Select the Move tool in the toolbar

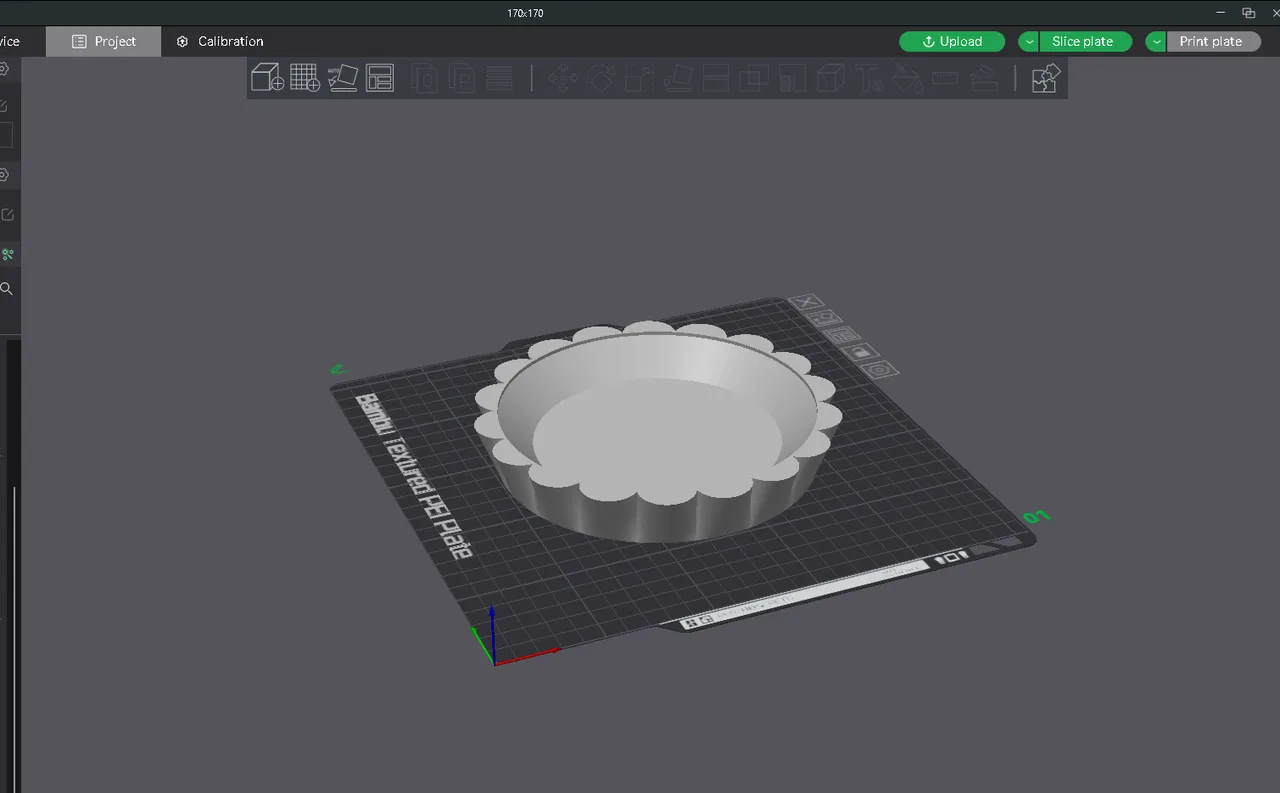pyautogui.click(x=562, y=78)
